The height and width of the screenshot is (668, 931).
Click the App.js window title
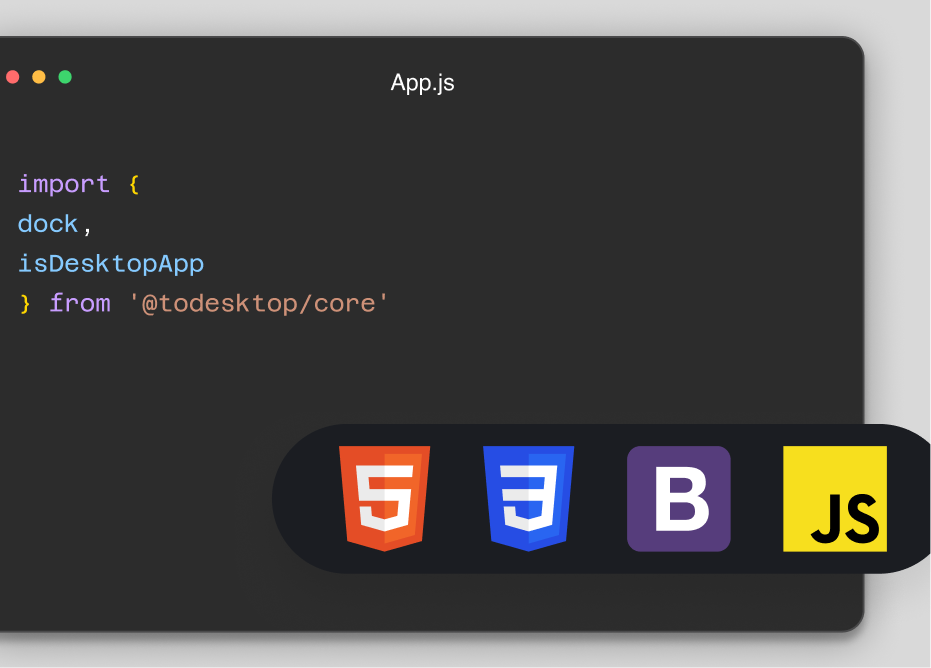[422, 83]
